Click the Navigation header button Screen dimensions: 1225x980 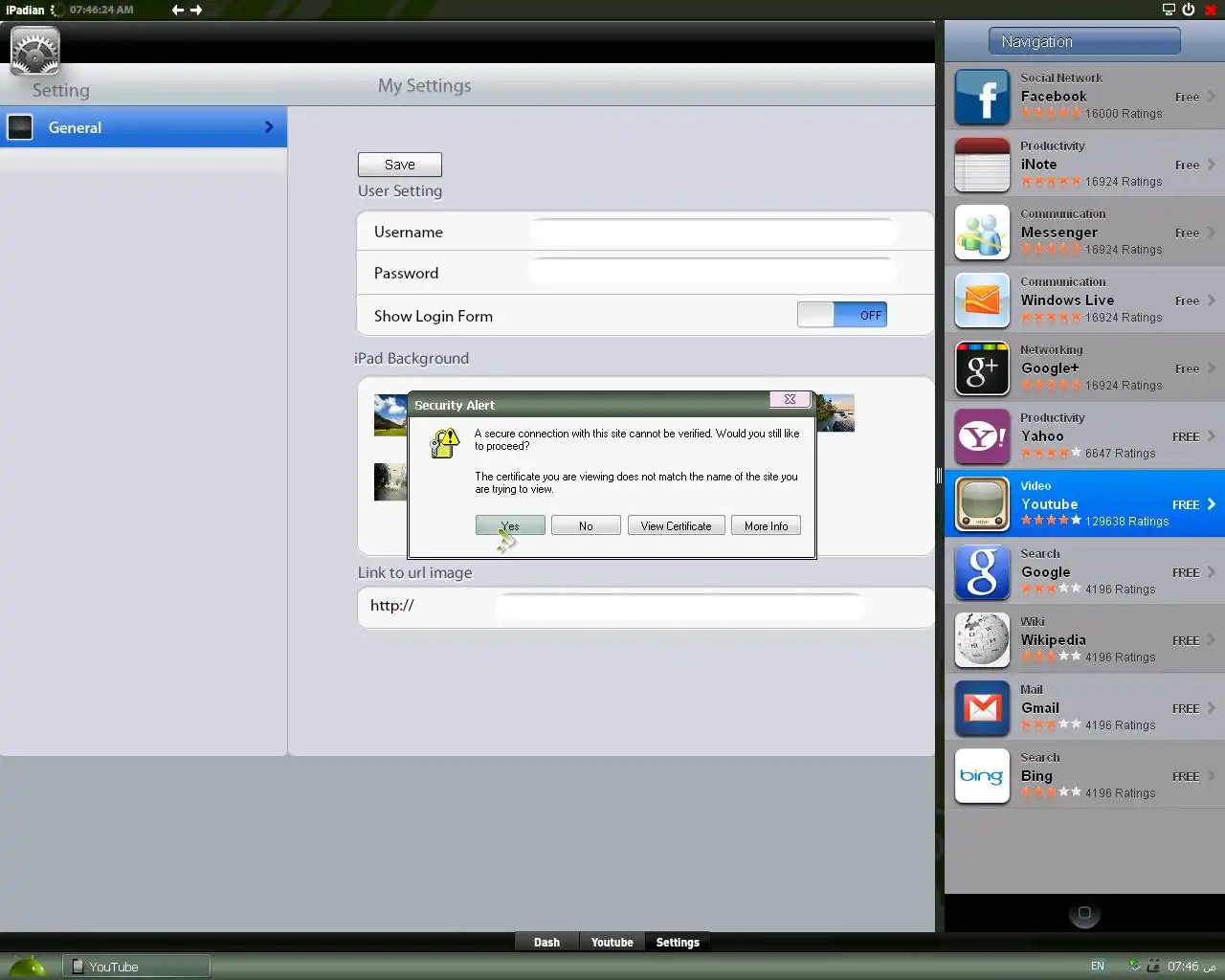1084,41
